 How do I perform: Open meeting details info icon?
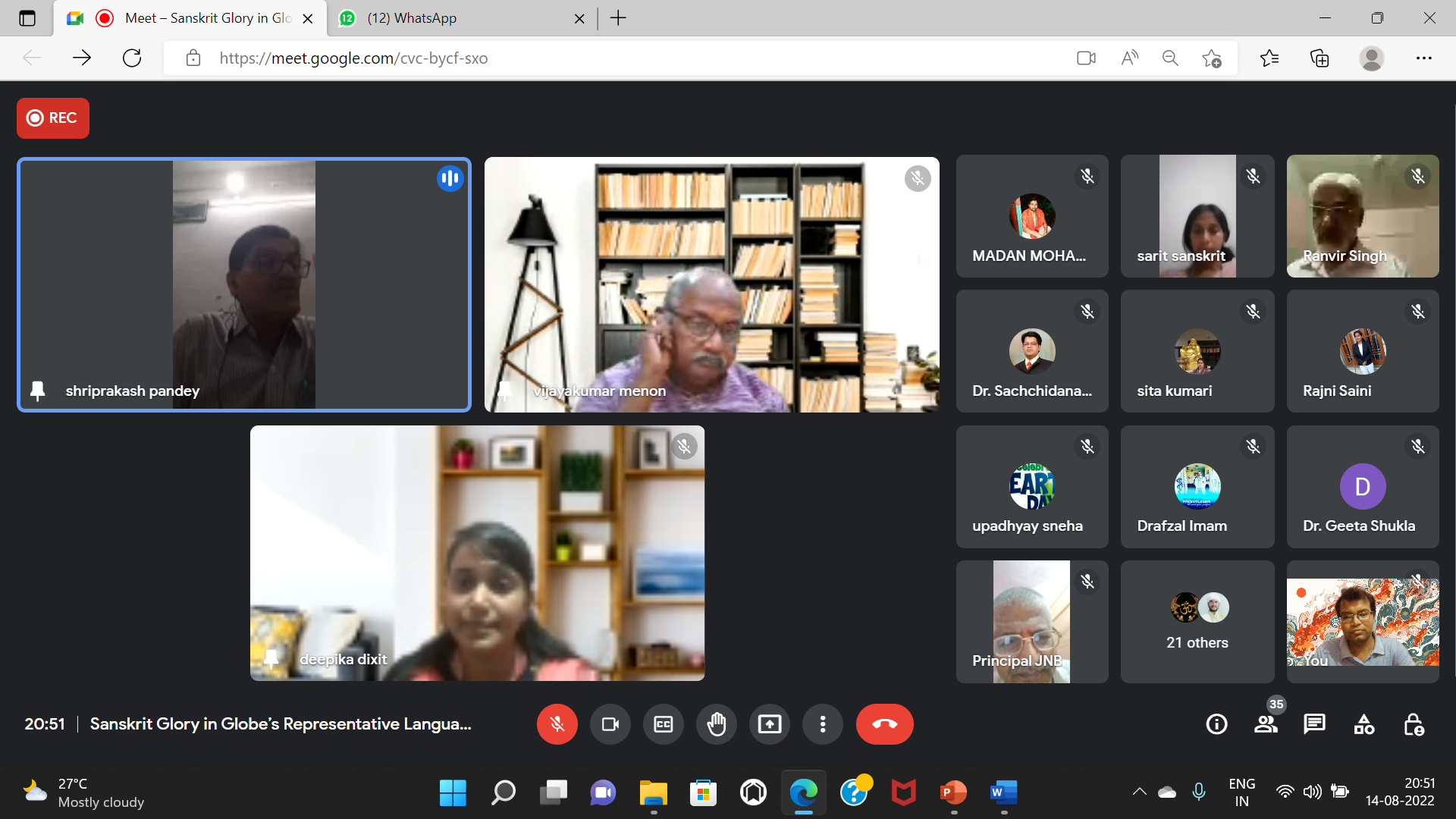[1216, 724]
